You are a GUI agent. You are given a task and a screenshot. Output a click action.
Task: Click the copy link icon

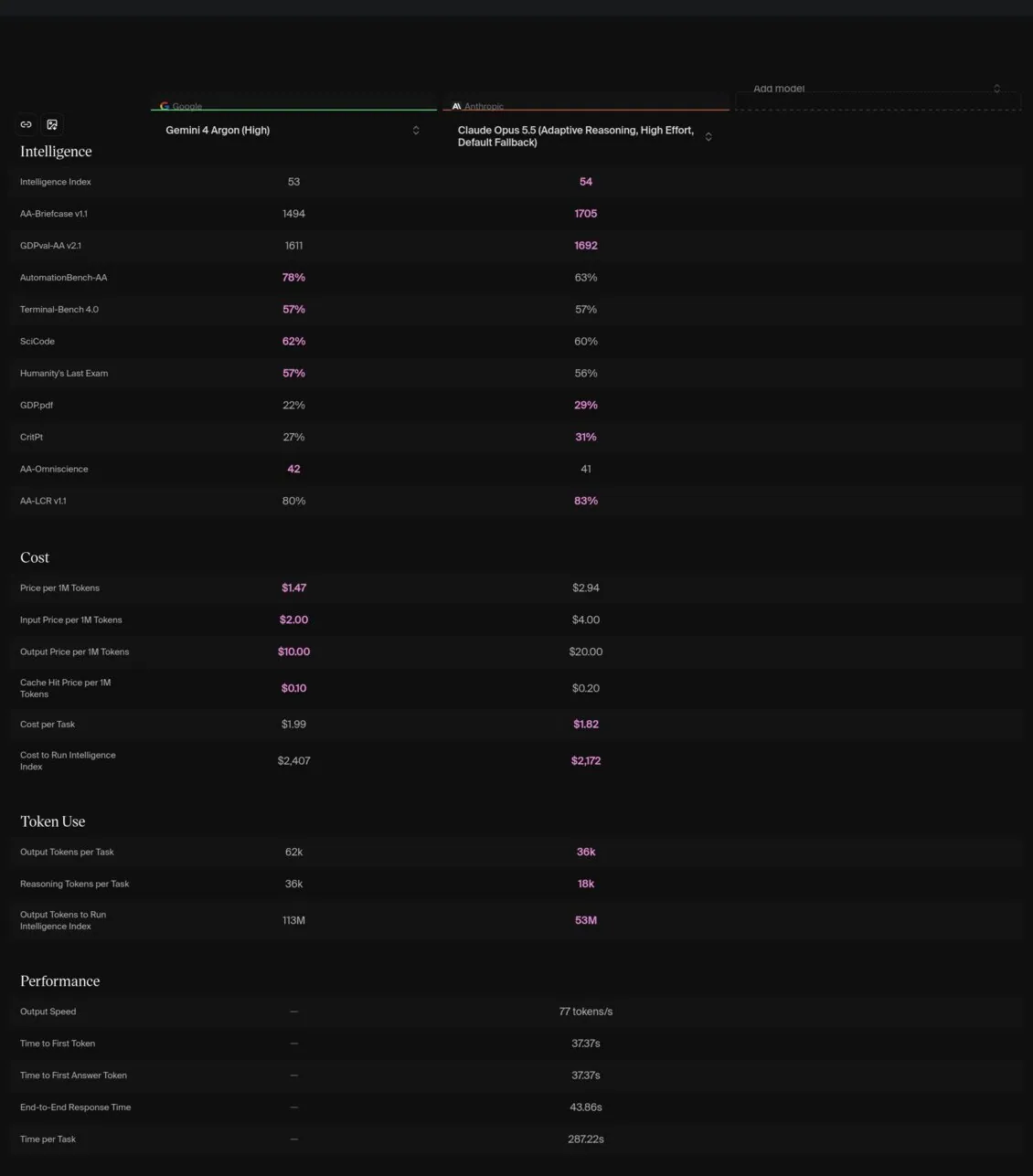(27, 124)
